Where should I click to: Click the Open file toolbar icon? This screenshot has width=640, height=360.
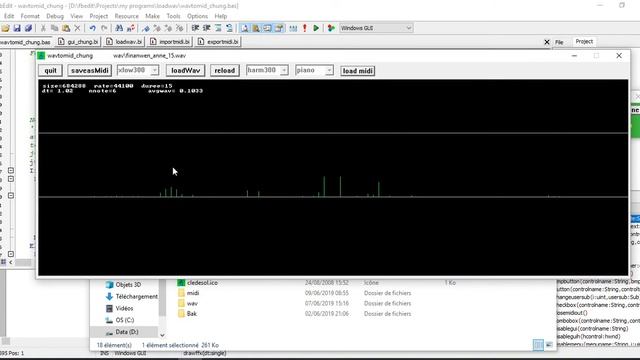tap(5, 28)
